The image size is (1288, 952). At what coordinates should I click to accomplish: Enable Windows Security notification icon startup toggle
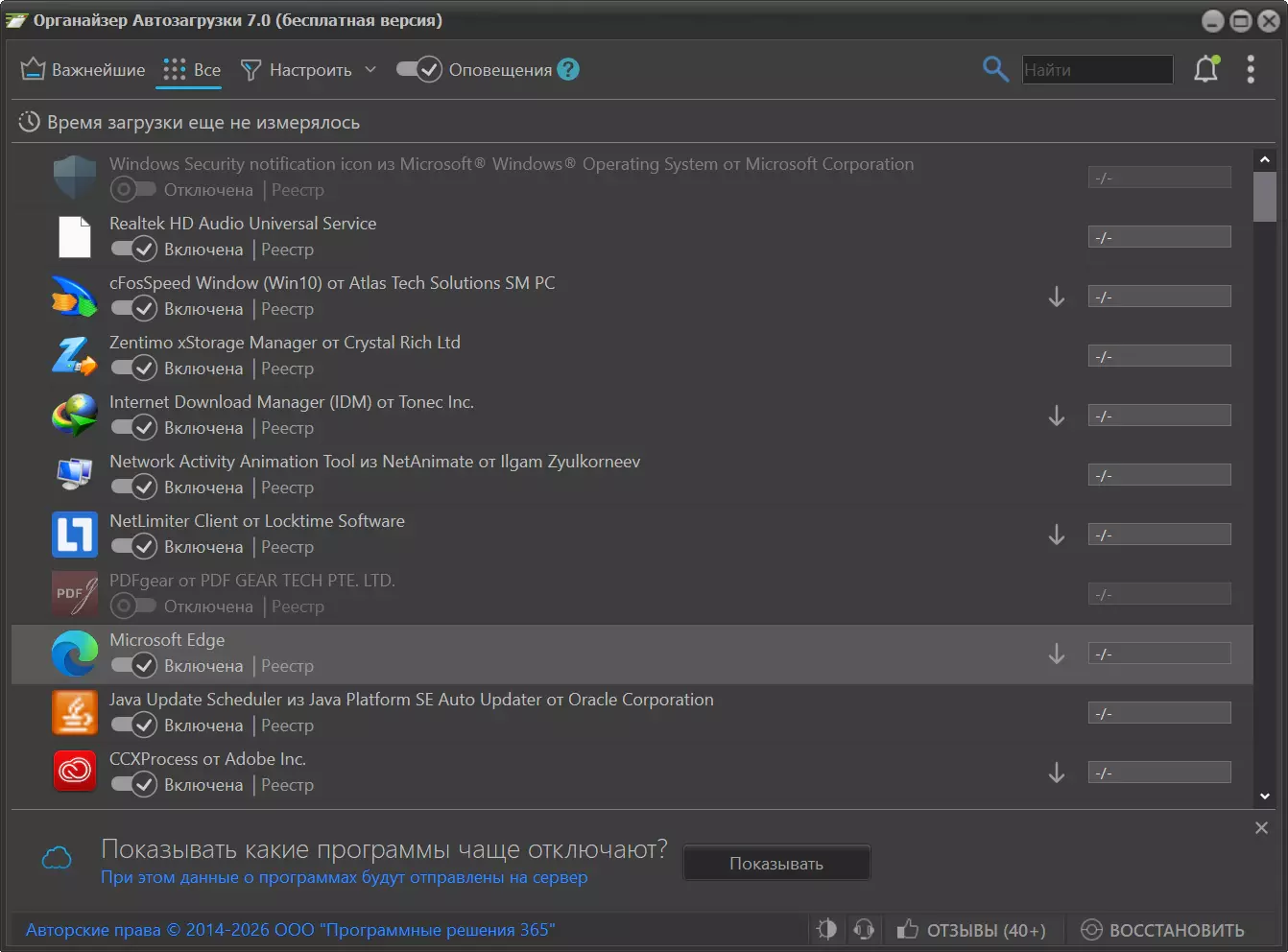click(133, 190)
